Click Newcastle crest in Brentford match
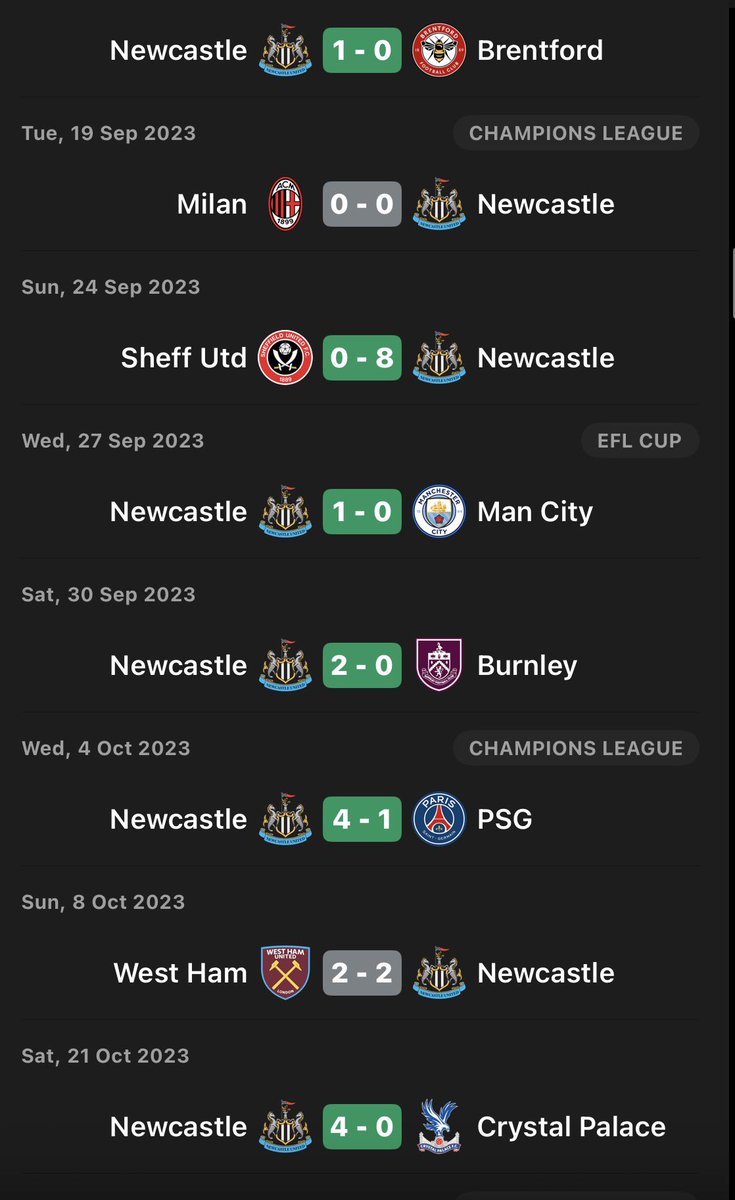 click(x=285, y=50)
